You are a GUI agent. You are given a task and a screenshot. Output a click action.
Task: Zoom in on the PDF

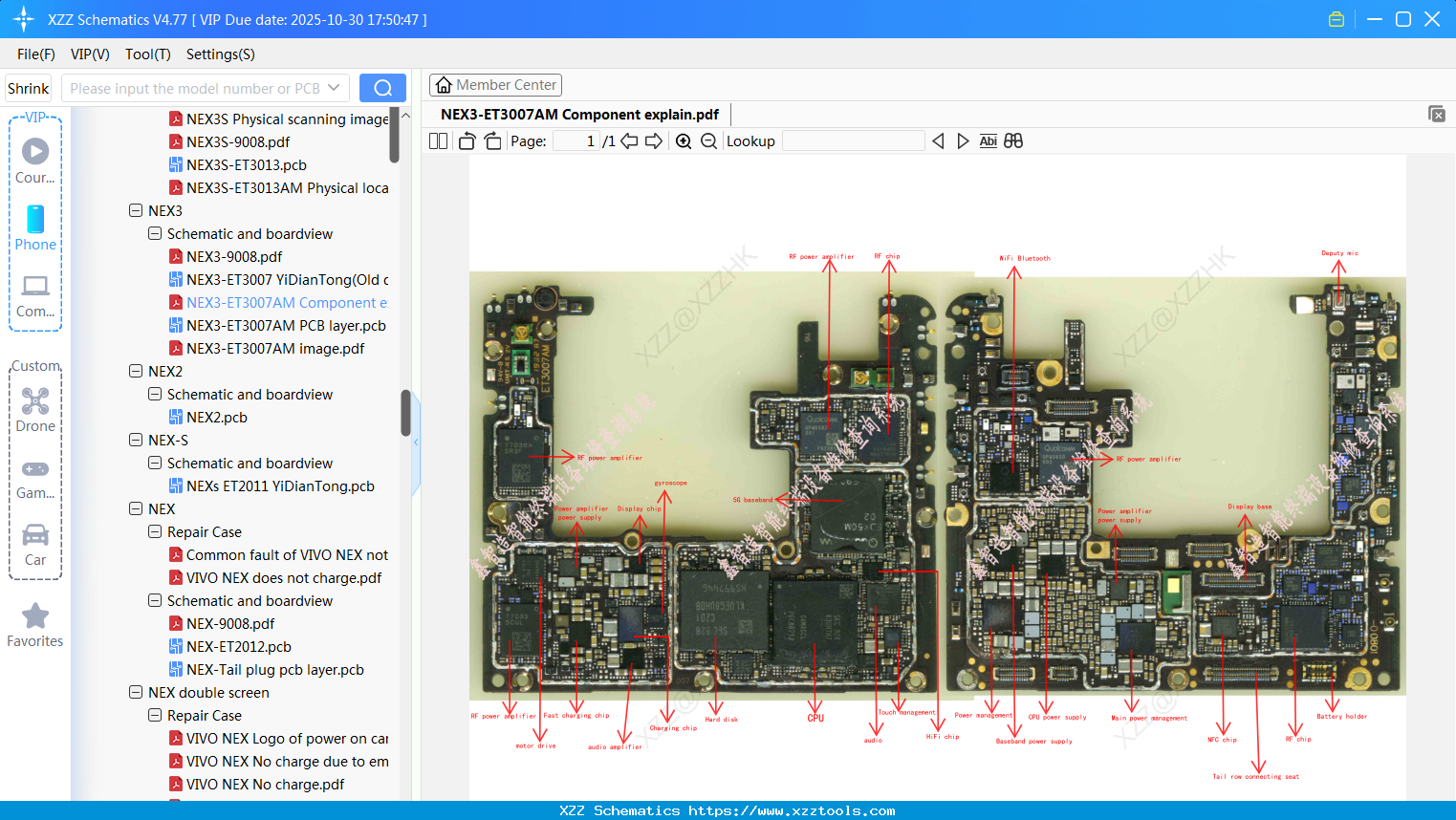coord(684,141)
